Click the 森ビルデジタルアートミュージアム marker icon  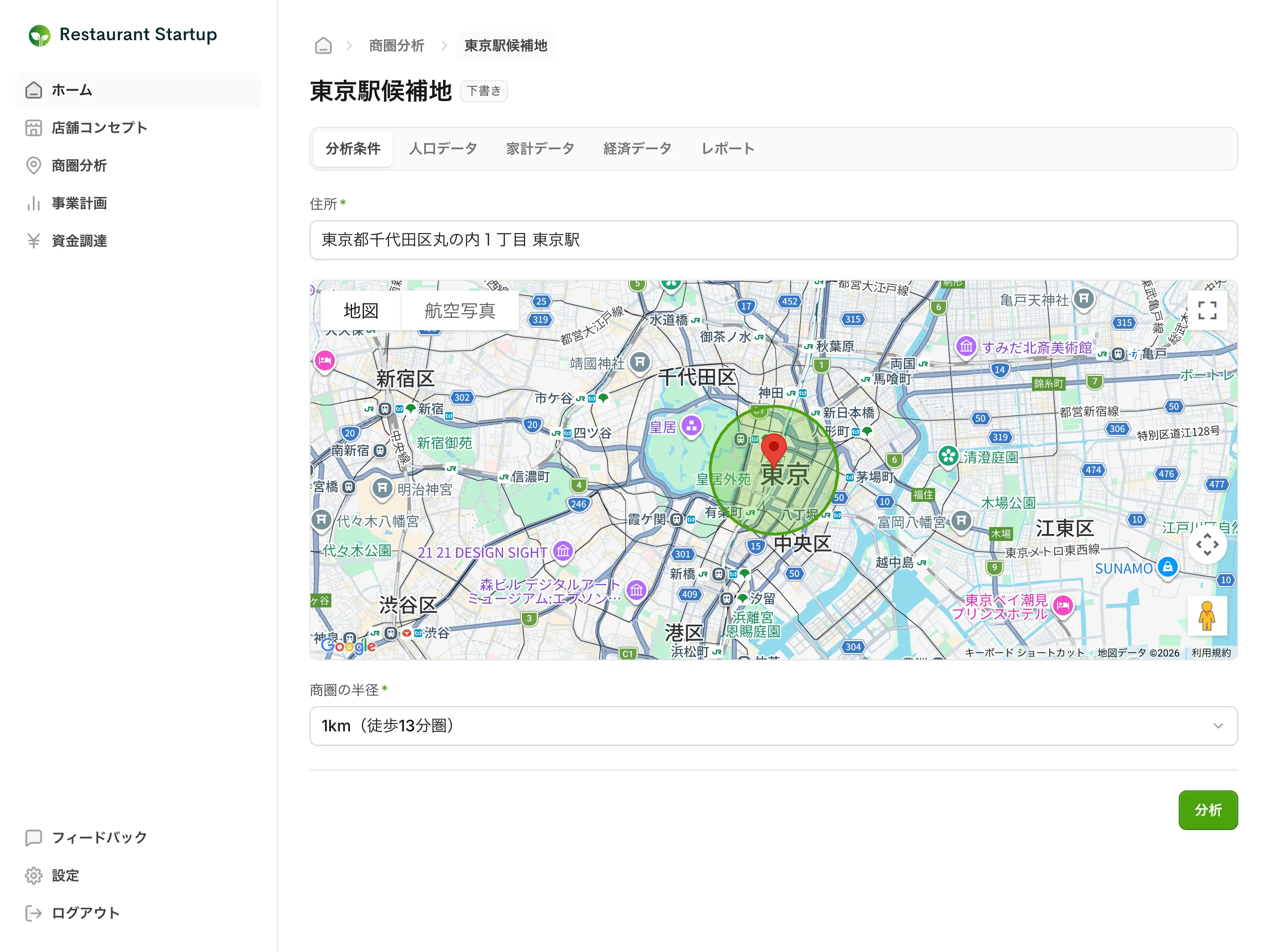pyautogui.click(x=636, y=590)
